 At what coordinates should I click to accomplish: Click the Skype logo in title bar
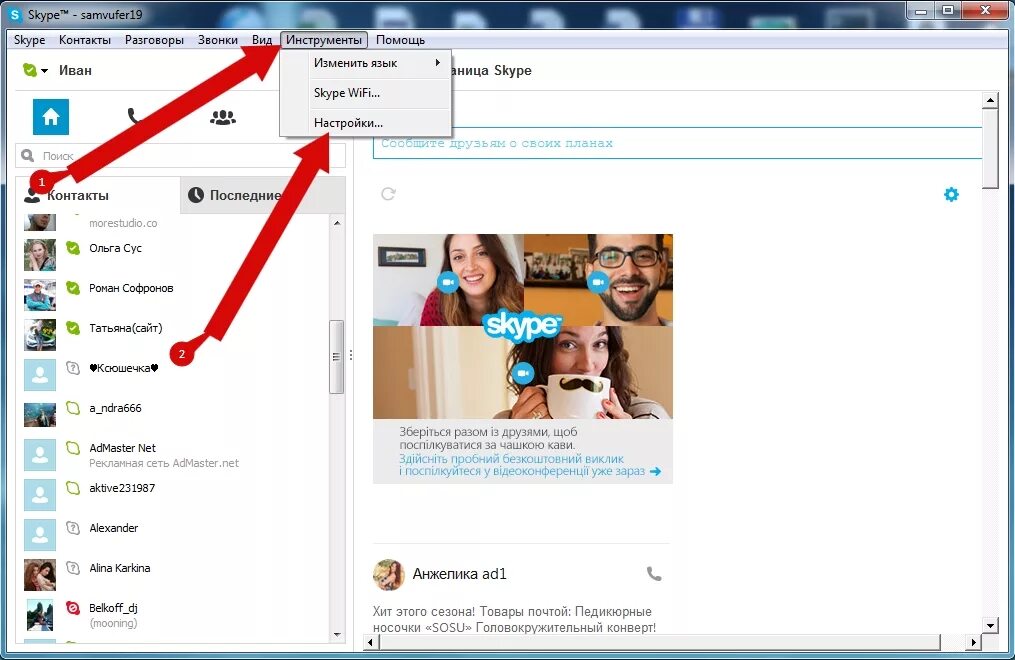click(14, 14)
